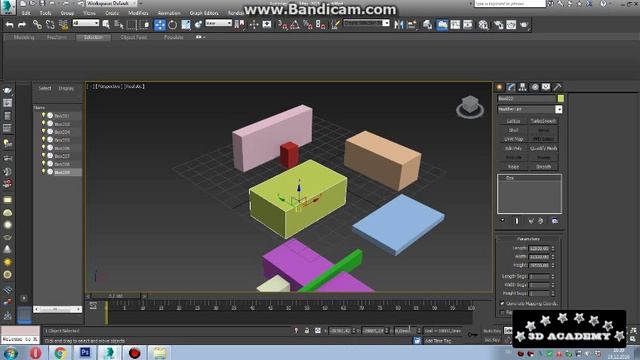Activate the Select and Link tool
The width and height of the screenshot is (640, 360).
(x=37, y=25)
